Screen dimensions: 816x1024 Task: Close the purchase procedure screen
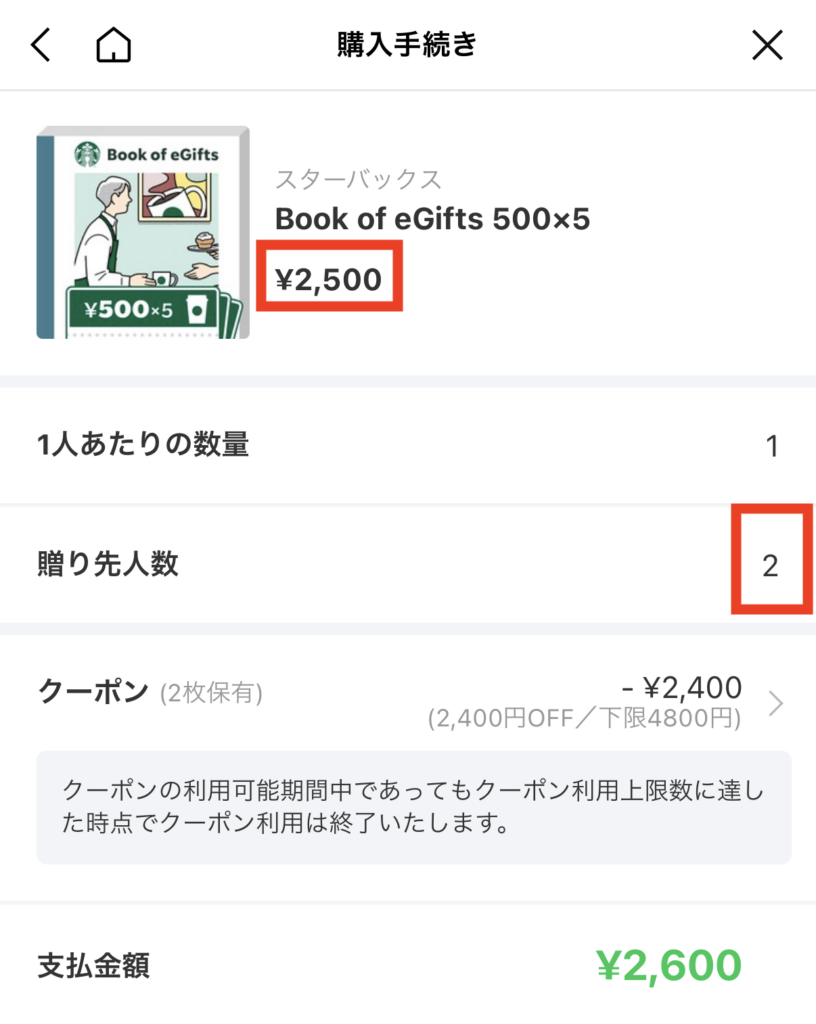[767, 45]
